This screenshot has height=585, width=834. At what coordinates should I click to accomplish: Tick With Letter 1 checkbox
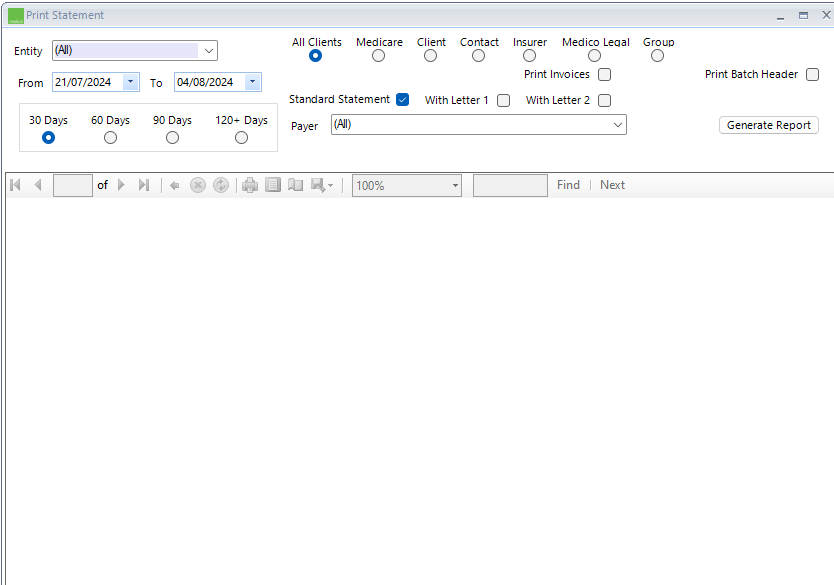[x=503, y=101]
